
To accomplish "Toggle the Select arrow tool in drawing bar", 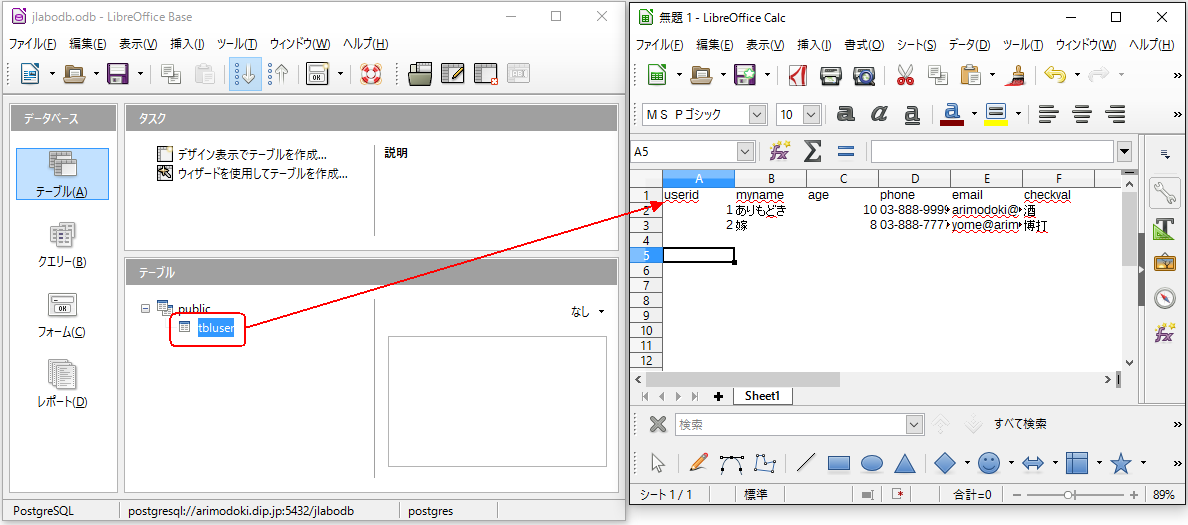I will pyautogui.click(x=658, y=463).
